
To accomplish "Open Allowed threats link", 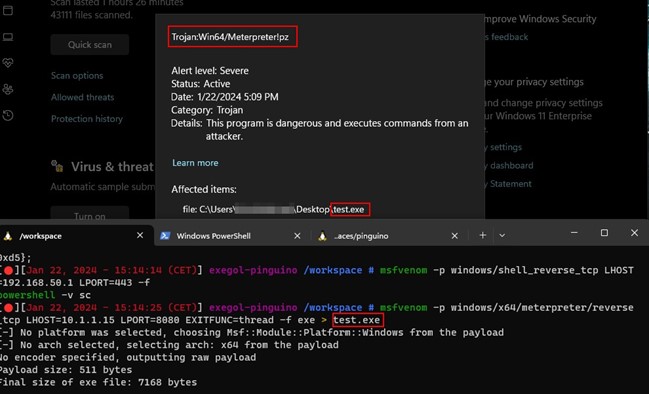I will [x=82, y=97].
